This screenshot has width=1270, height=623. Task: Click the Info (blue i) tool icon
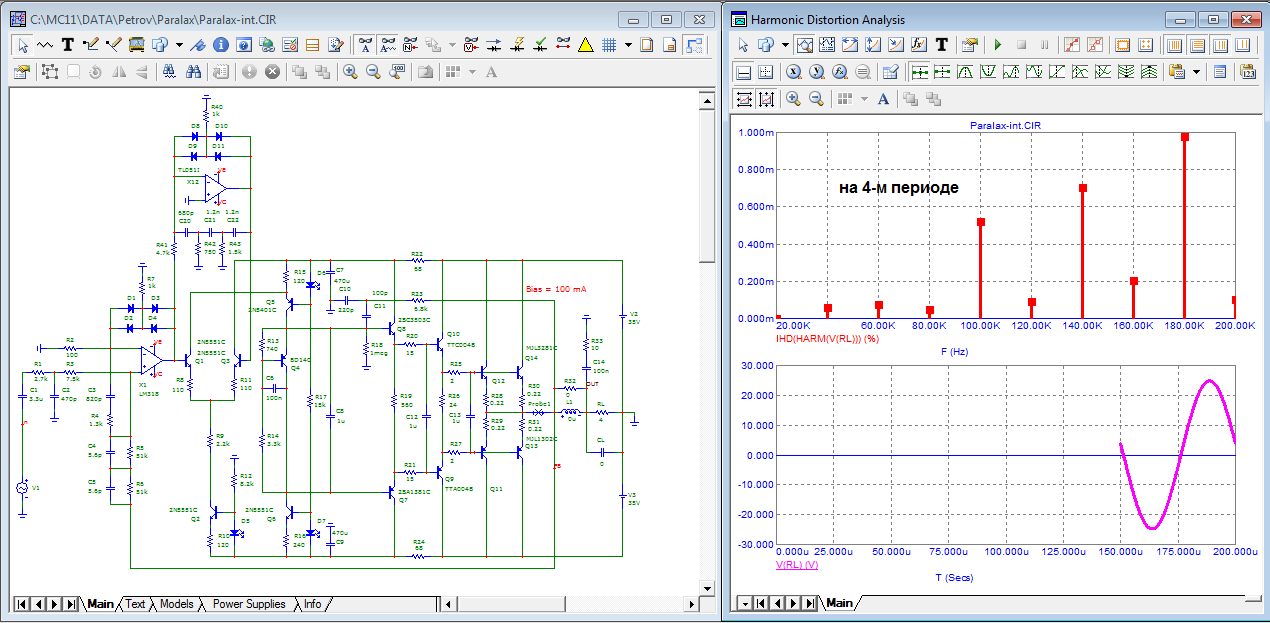219,45
